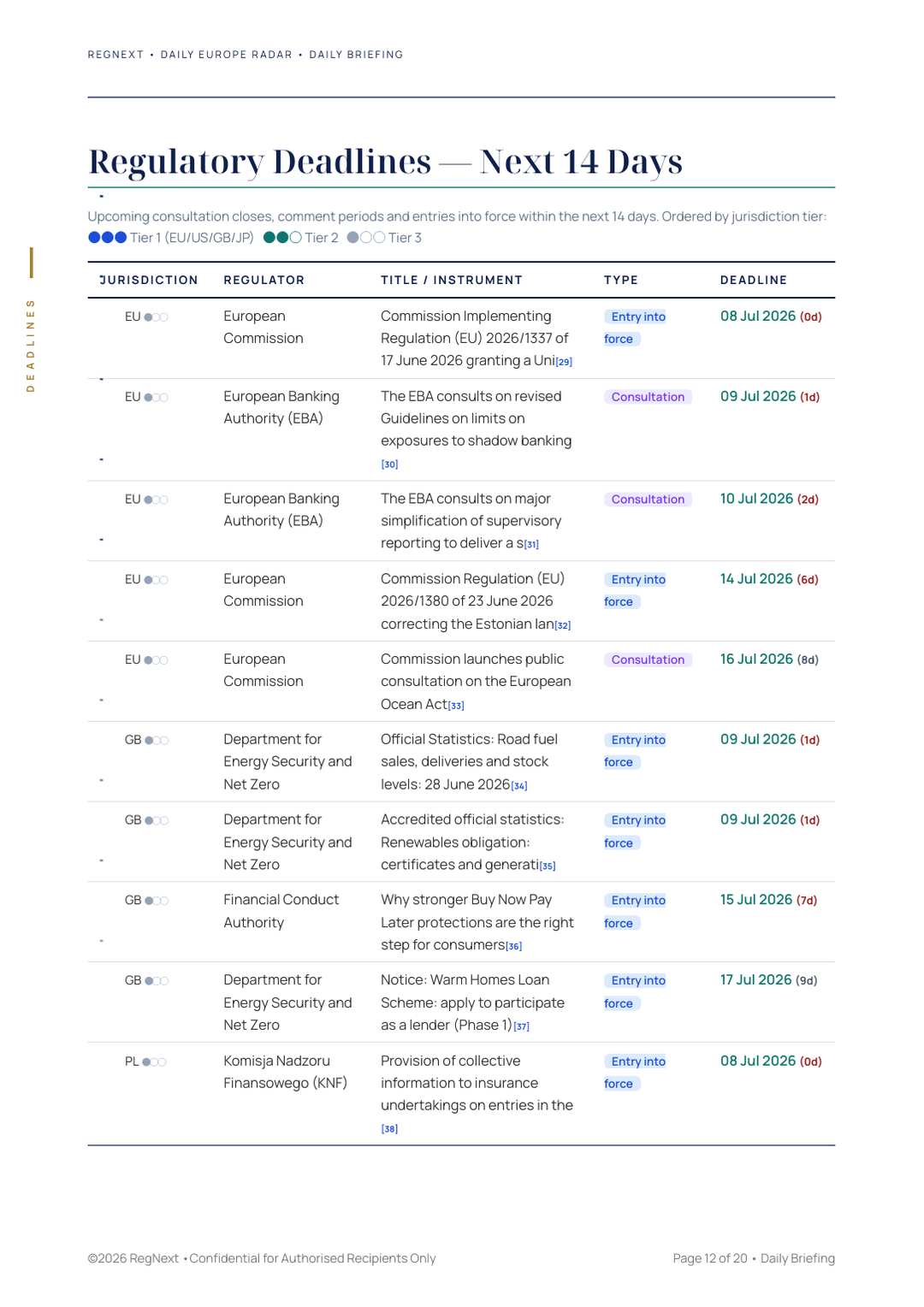This screenshot has width=924, height=1307.
Task: Click Financial Conduct Authority regulator cell
Action: click(281, 911)
